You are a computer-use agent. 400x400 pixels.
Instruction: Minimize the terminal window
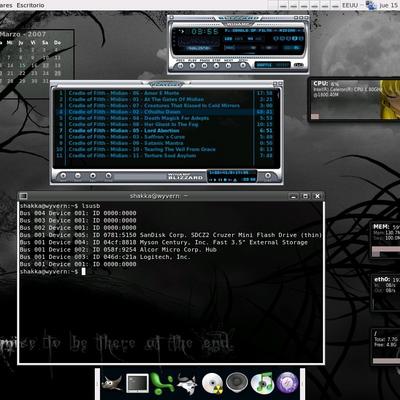coord(293,196)
